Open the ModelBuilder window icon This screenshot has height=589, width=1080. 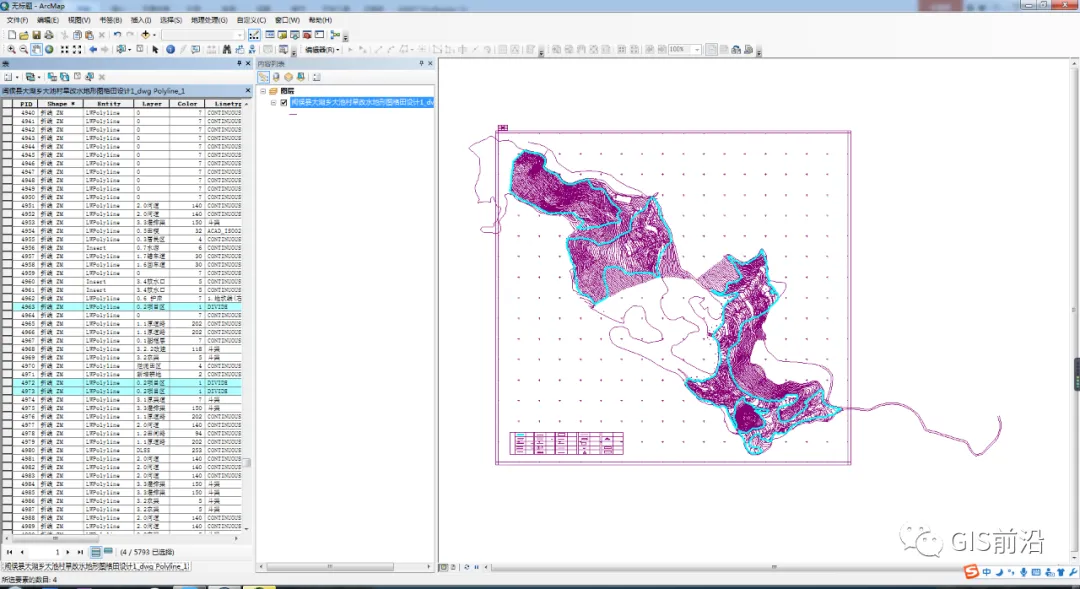335,34
